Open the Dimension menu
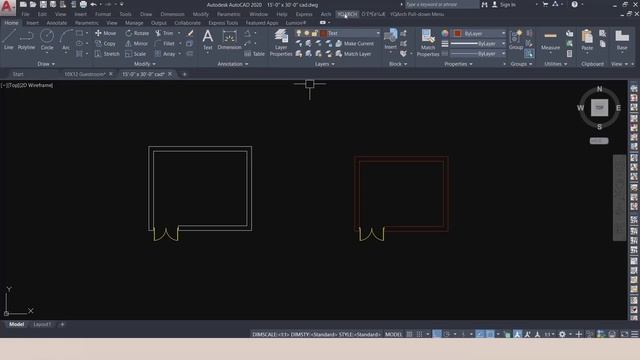The width and height of the screenshot is (640, 360). coord(172,14)
